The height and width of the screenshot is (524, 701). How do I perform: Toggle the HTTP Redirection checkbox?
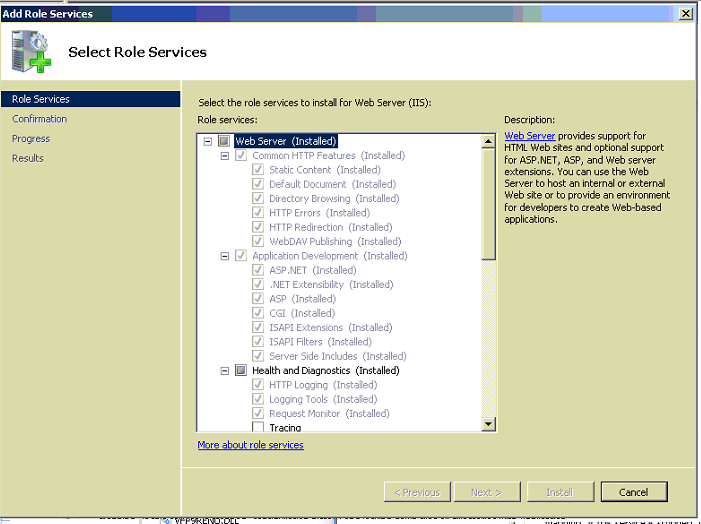(258, 227)
